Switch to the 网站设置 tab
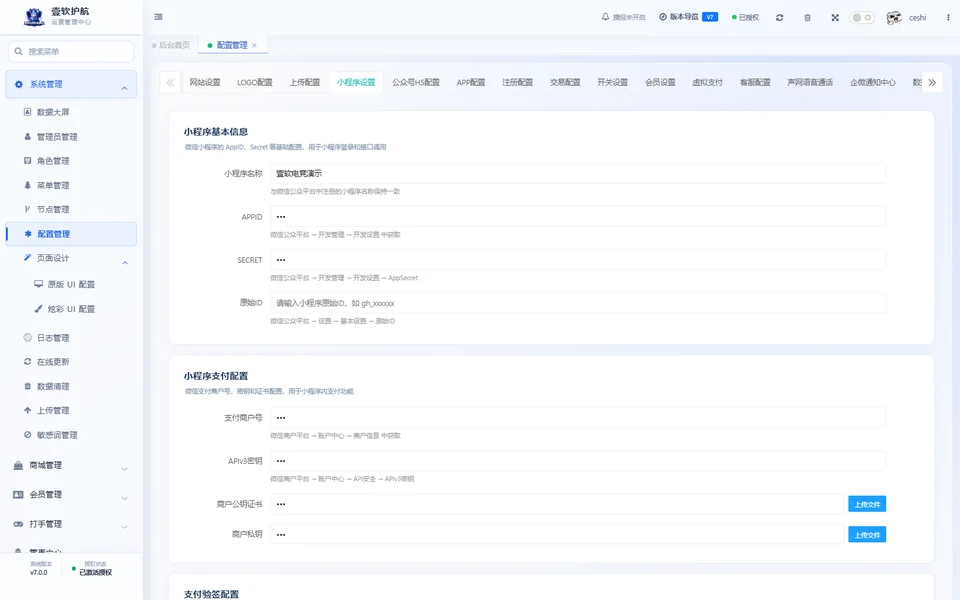 click(x=204, y=82)
